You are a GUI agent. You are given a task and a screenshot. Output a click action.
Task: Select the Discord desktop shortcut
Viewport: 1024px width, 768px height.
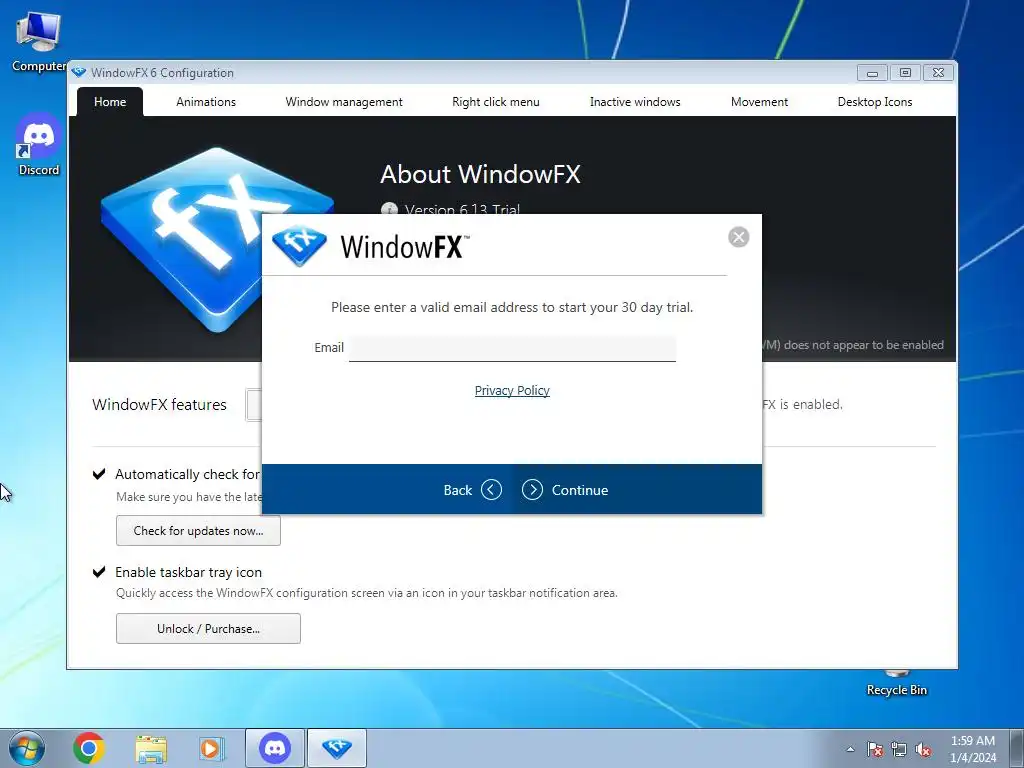point(39,145)
